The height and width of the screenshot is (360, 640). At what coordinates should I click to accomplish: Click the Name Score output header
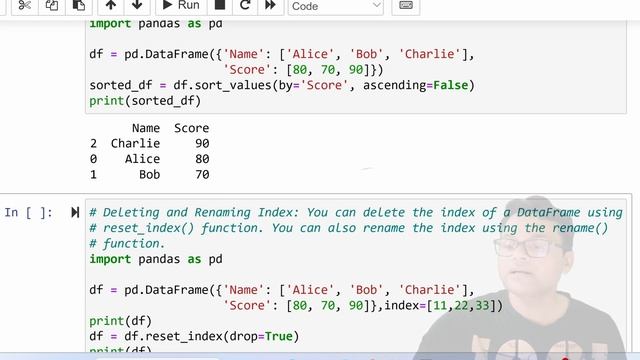(x=170, y=128)
